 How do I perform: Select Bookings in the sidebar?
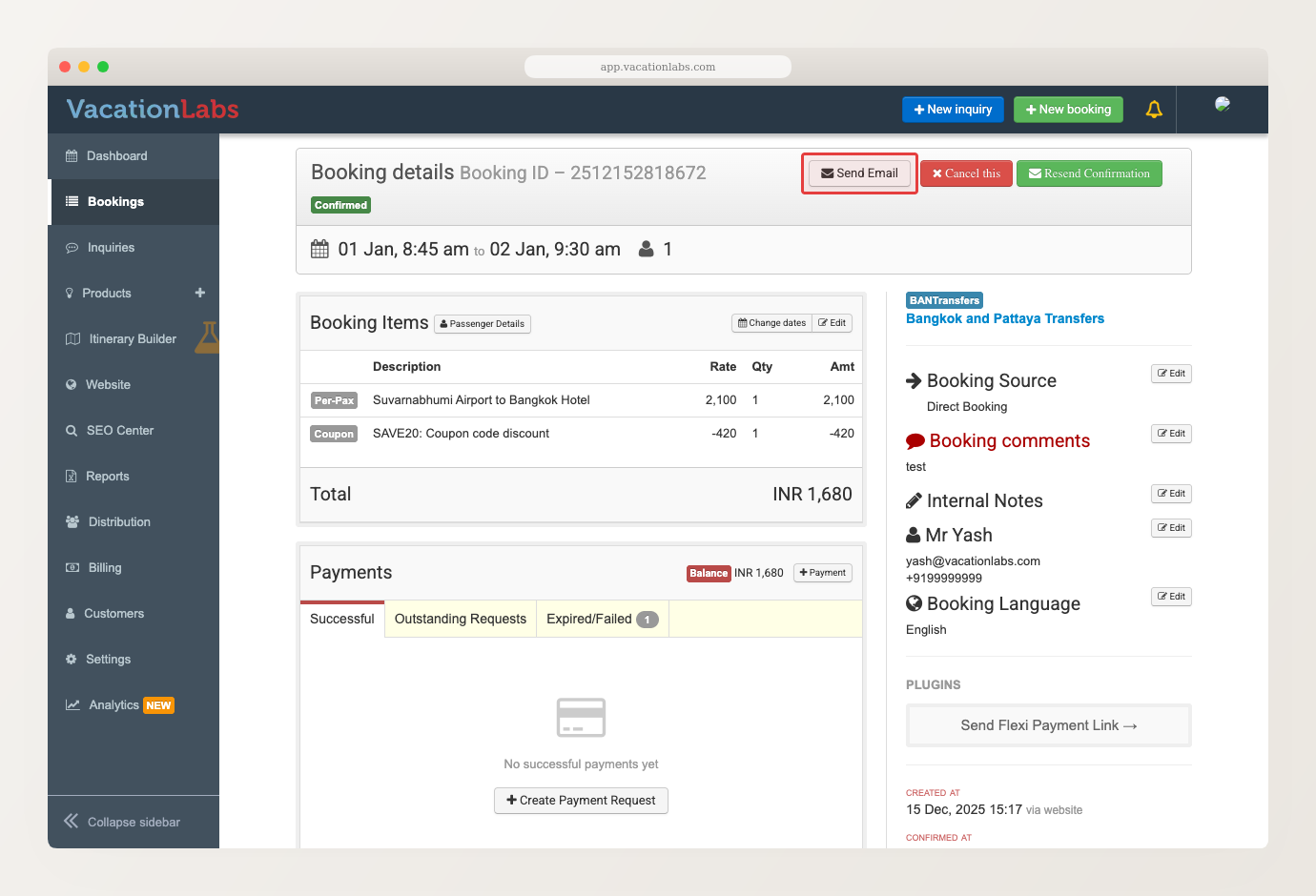pos(134,202)
